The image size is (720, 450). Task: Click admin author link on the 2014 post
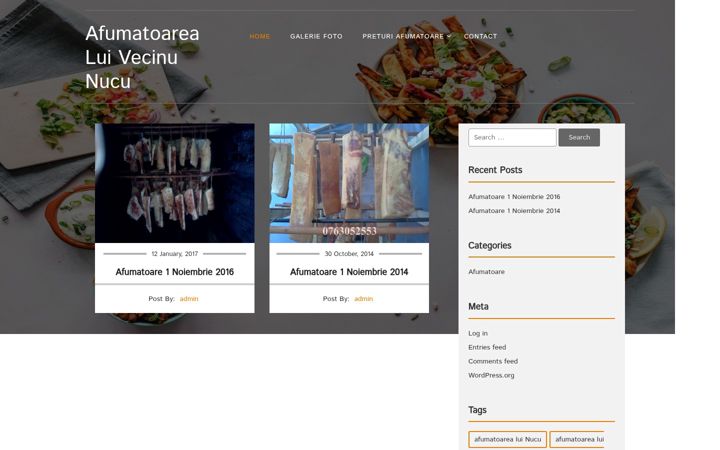point(363,299)
